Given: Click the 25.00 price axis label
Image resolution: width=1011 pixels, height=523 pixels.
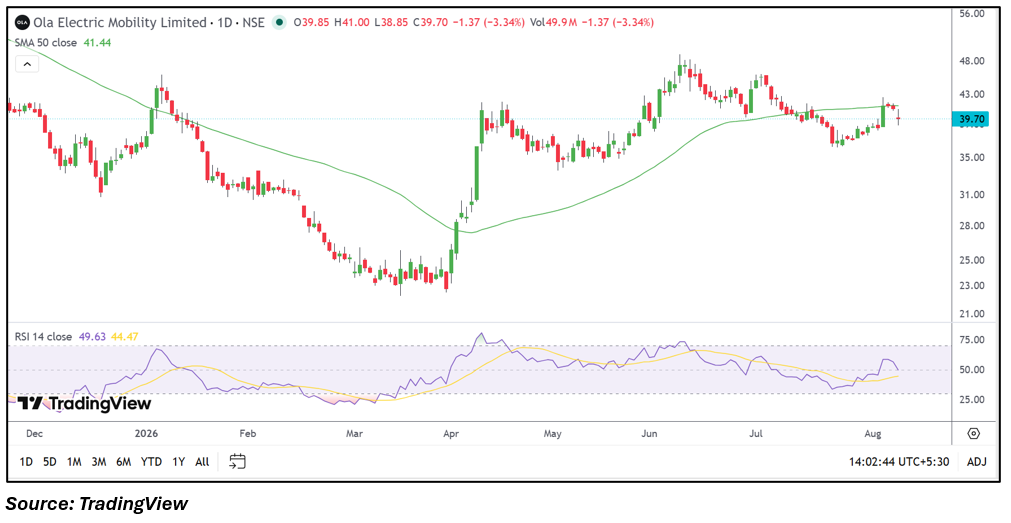Looking at the screenshot, I should pyautogui.click(x=970, y=261).
